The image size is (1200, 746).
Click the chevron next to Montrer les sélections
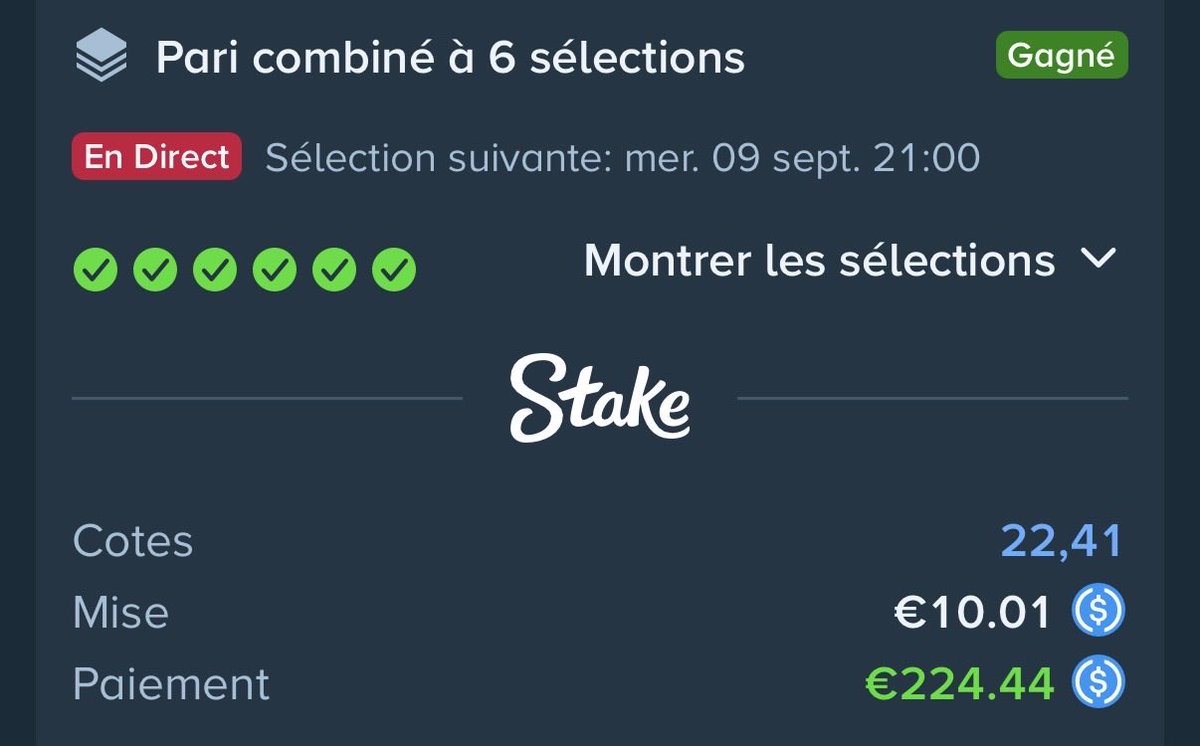pyautogui.click(x=1098, y=260)
